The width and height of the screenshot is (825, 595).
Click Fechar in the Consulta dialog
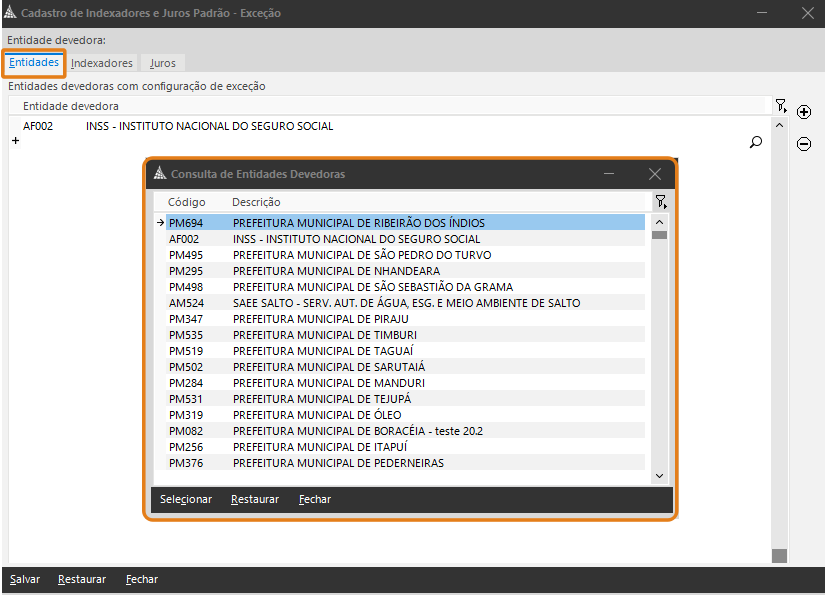coord(315,499)
